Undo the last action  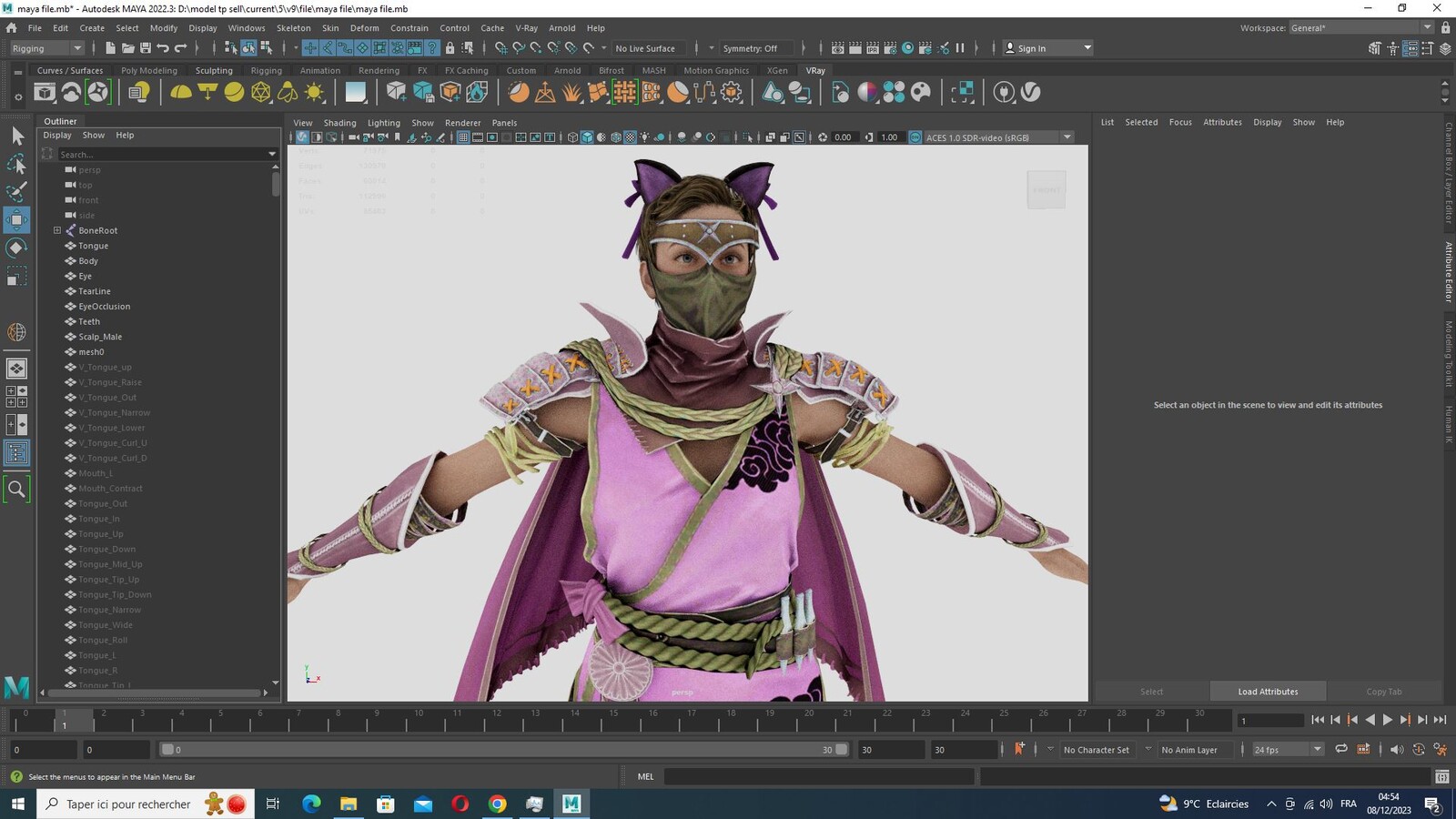point(163,48)
